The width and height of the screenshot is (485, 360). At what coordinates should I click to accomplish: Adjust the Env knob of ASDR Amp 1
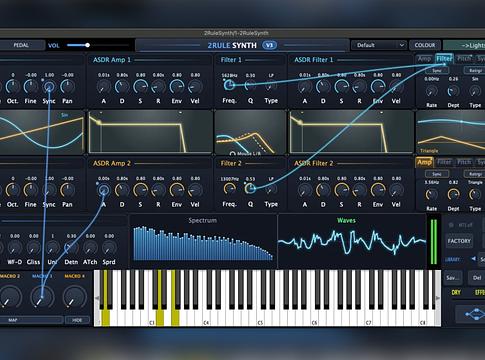[176, 87]
